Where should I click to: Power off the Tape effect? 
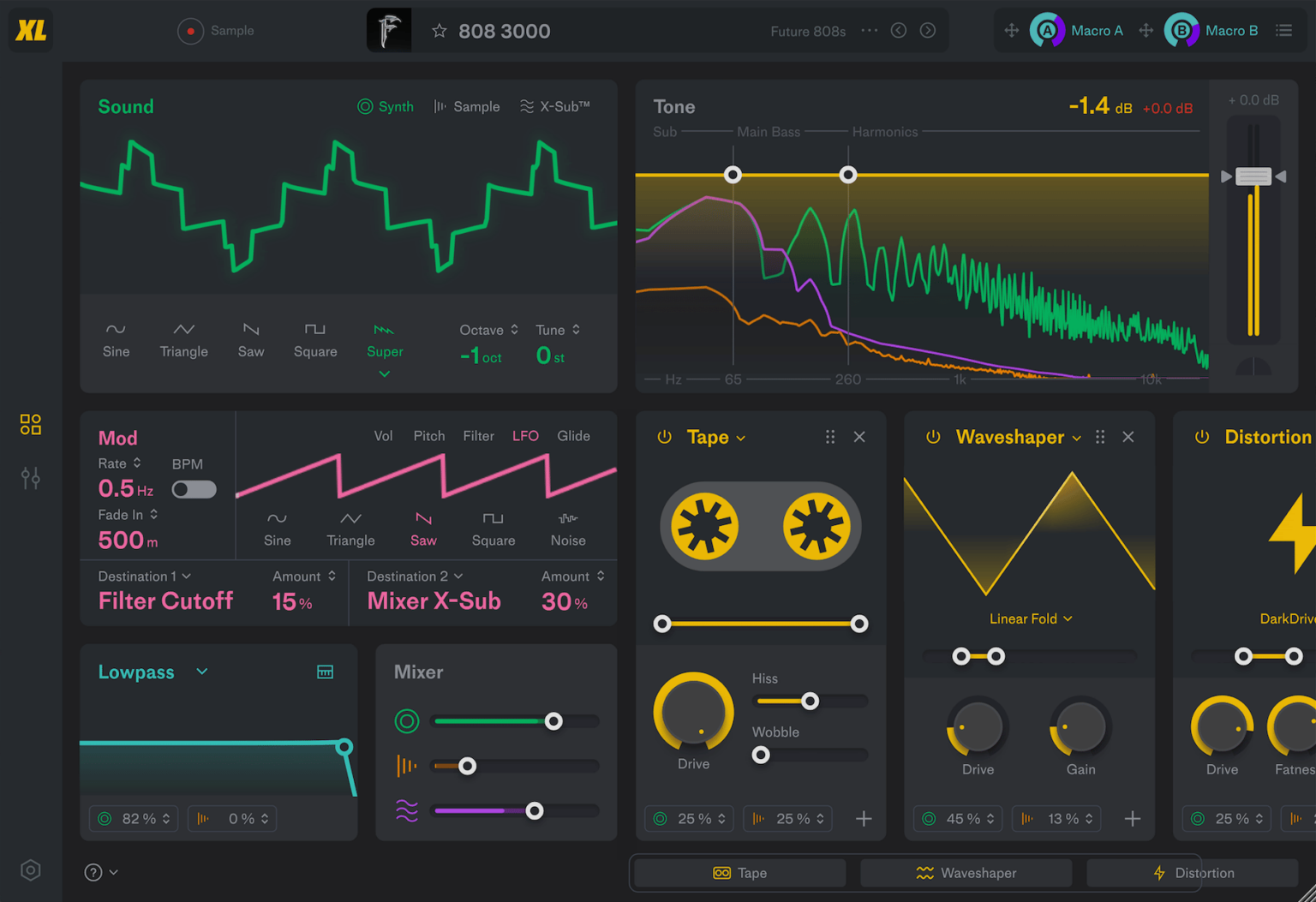(665, 437)
